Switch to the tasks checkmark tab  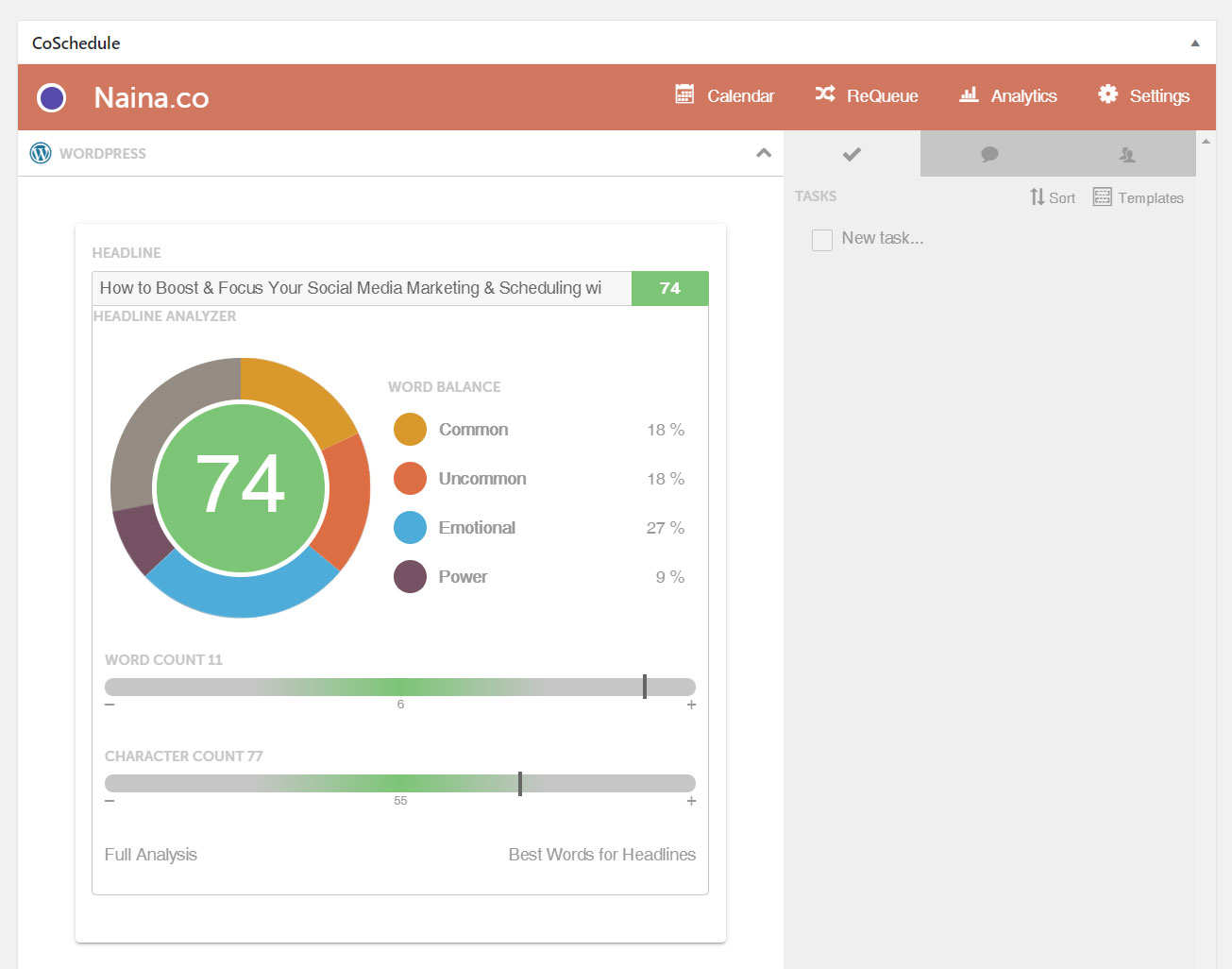[852, 153]
